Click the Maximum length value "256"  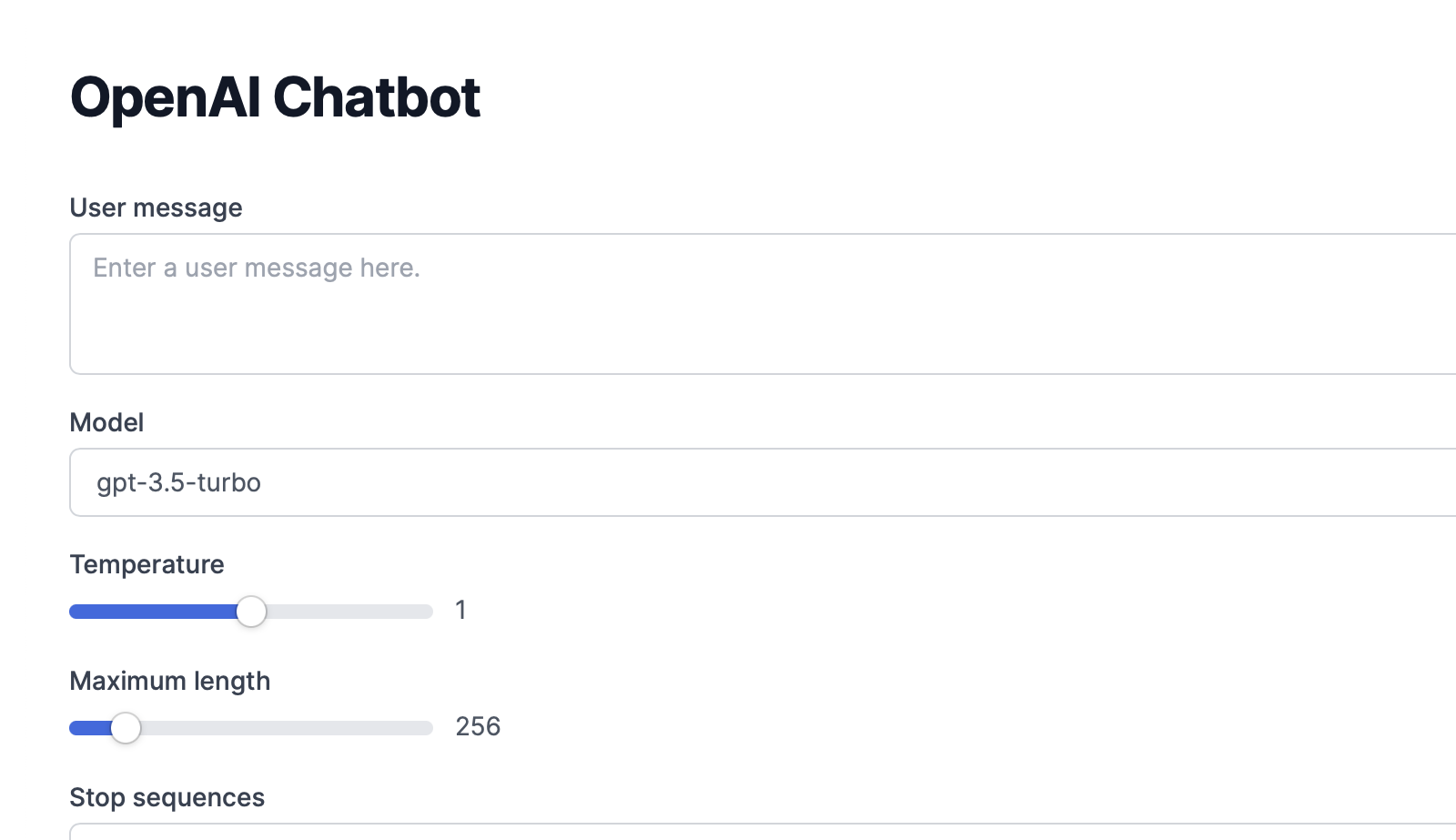[x=478, y=726]
